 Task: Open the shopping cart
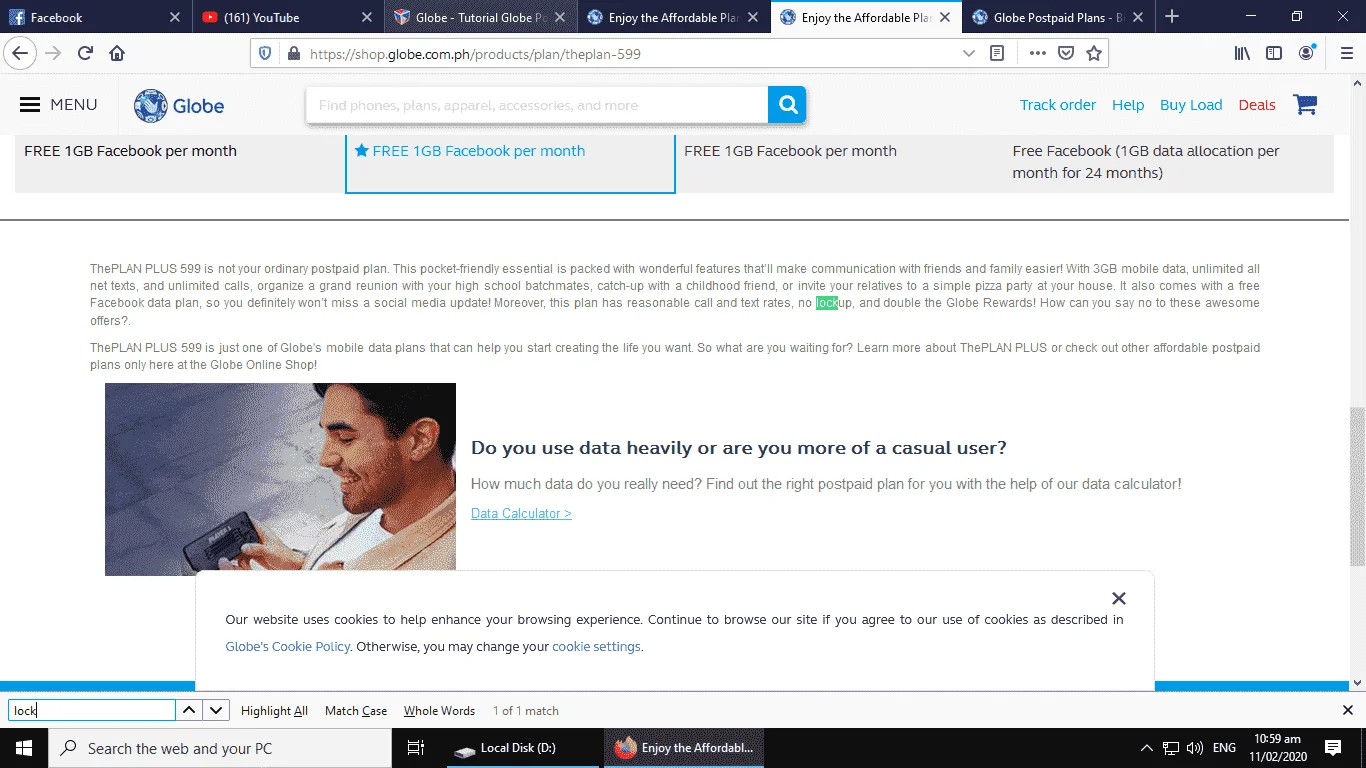point(1305,105)
